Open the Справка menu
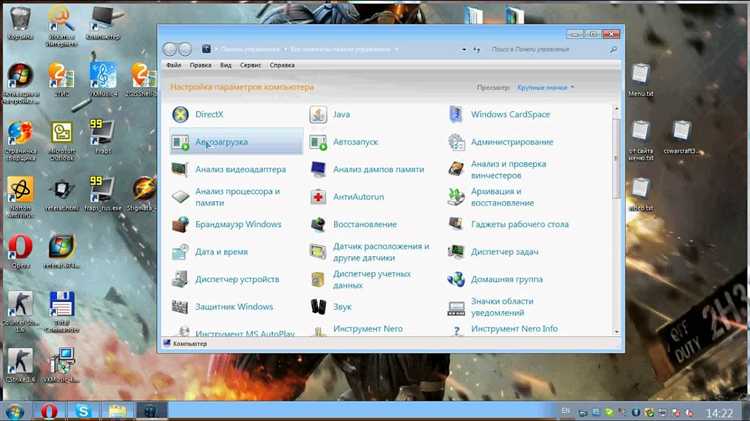This screenshot has width=750, height=421. tap(282, 65)
